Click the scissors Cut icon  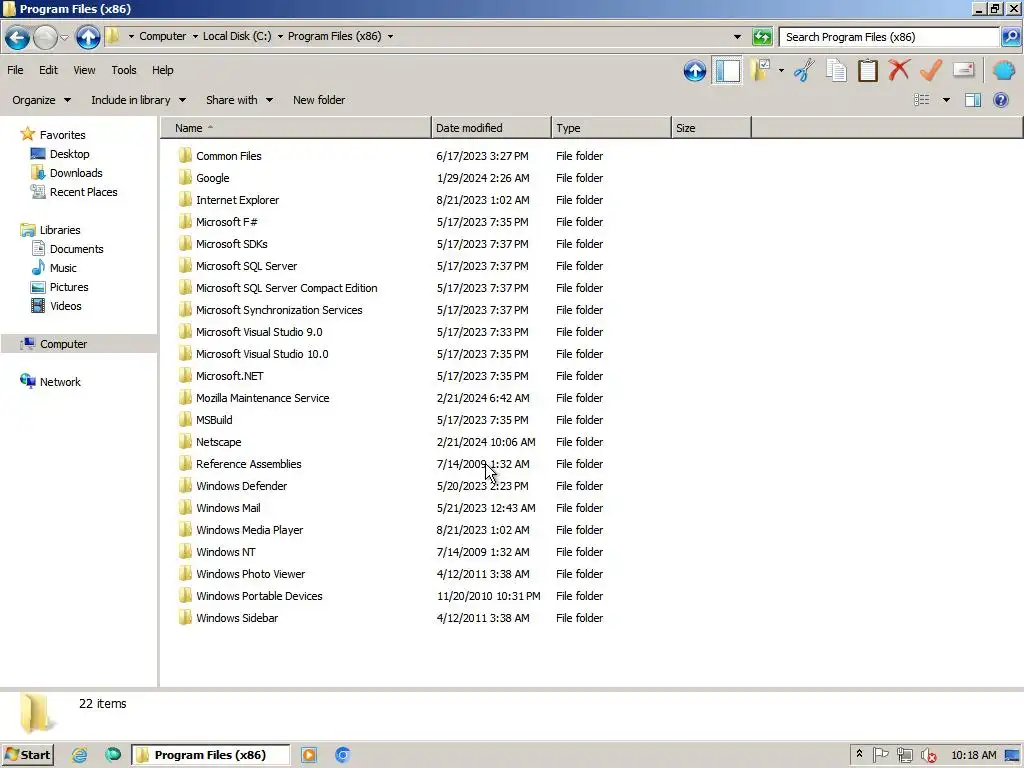pyautogui.click(x=805, y=71)
